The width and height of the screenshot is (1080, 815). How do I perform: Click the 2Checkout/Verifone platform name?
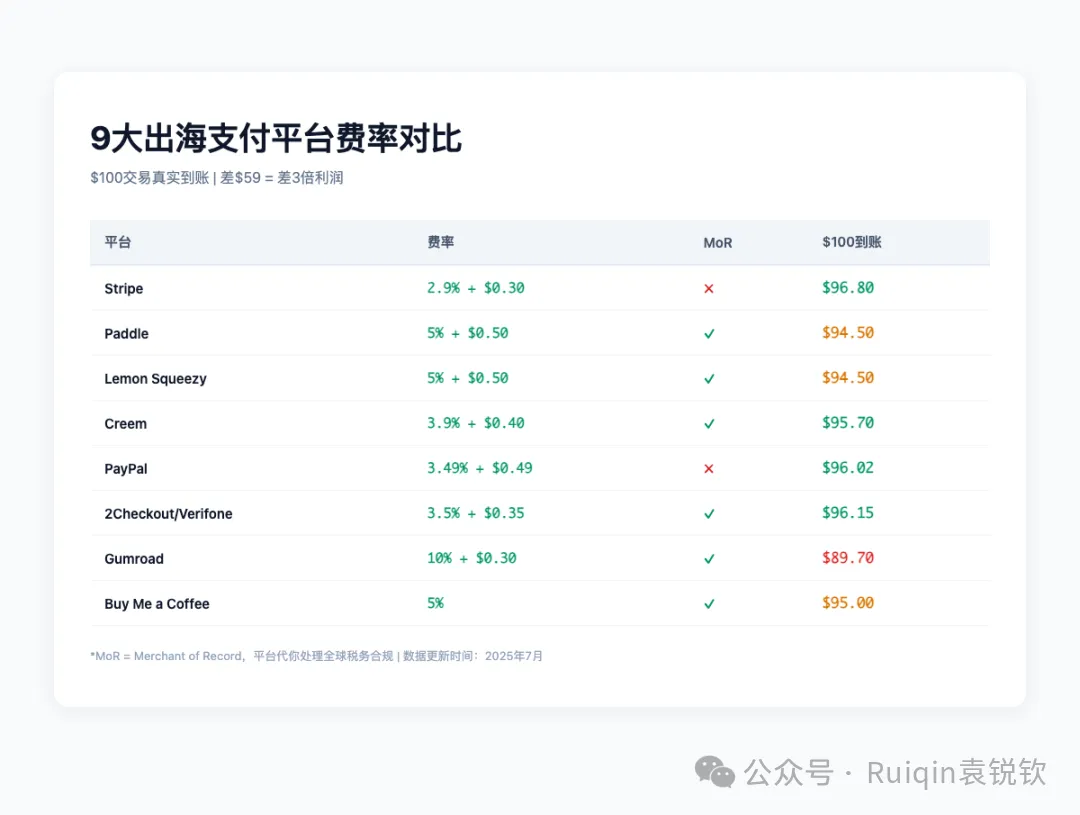(169, 514)
